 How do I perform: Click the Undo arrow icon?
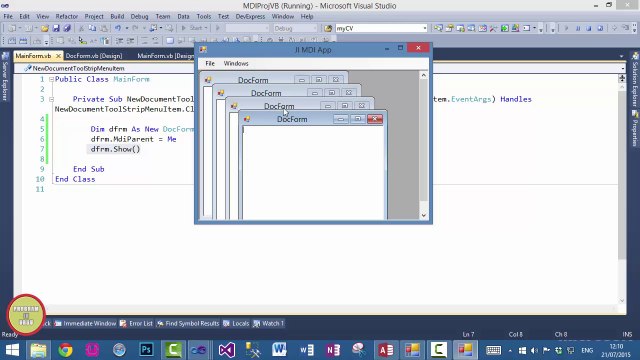118,28
